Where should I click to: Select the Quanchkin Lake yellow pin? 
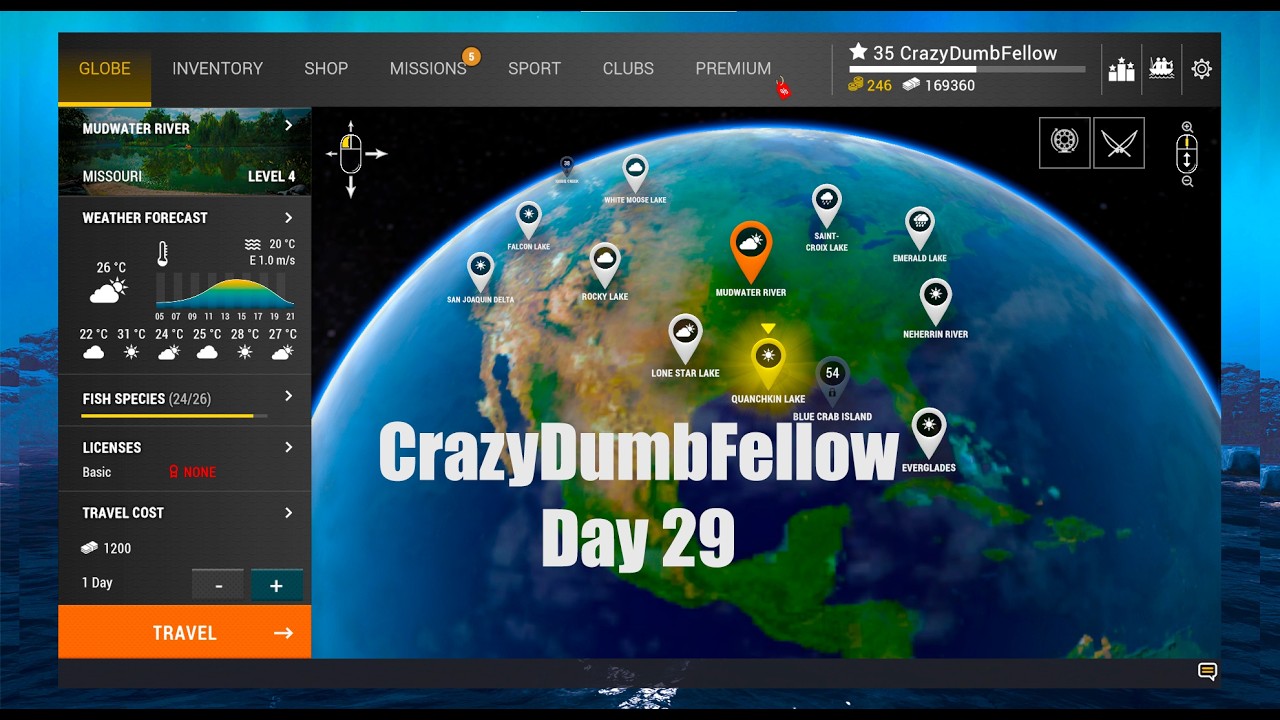tap(768, 362)
